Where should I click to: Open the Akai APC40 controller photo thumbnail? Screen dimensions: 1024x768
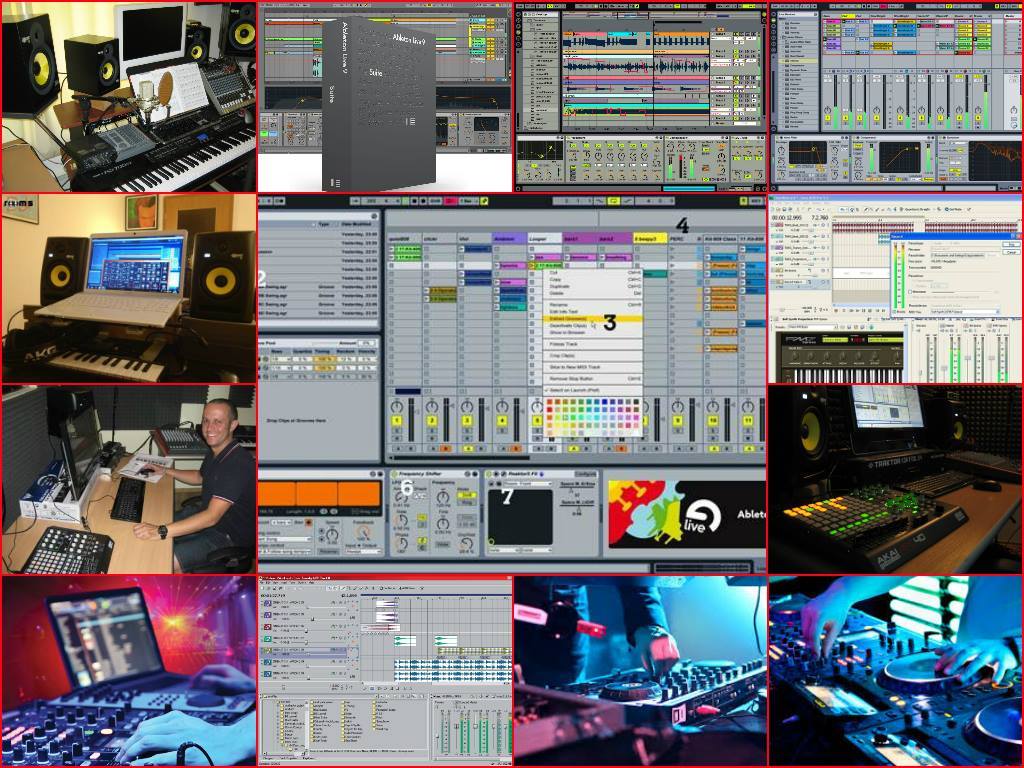896,480
